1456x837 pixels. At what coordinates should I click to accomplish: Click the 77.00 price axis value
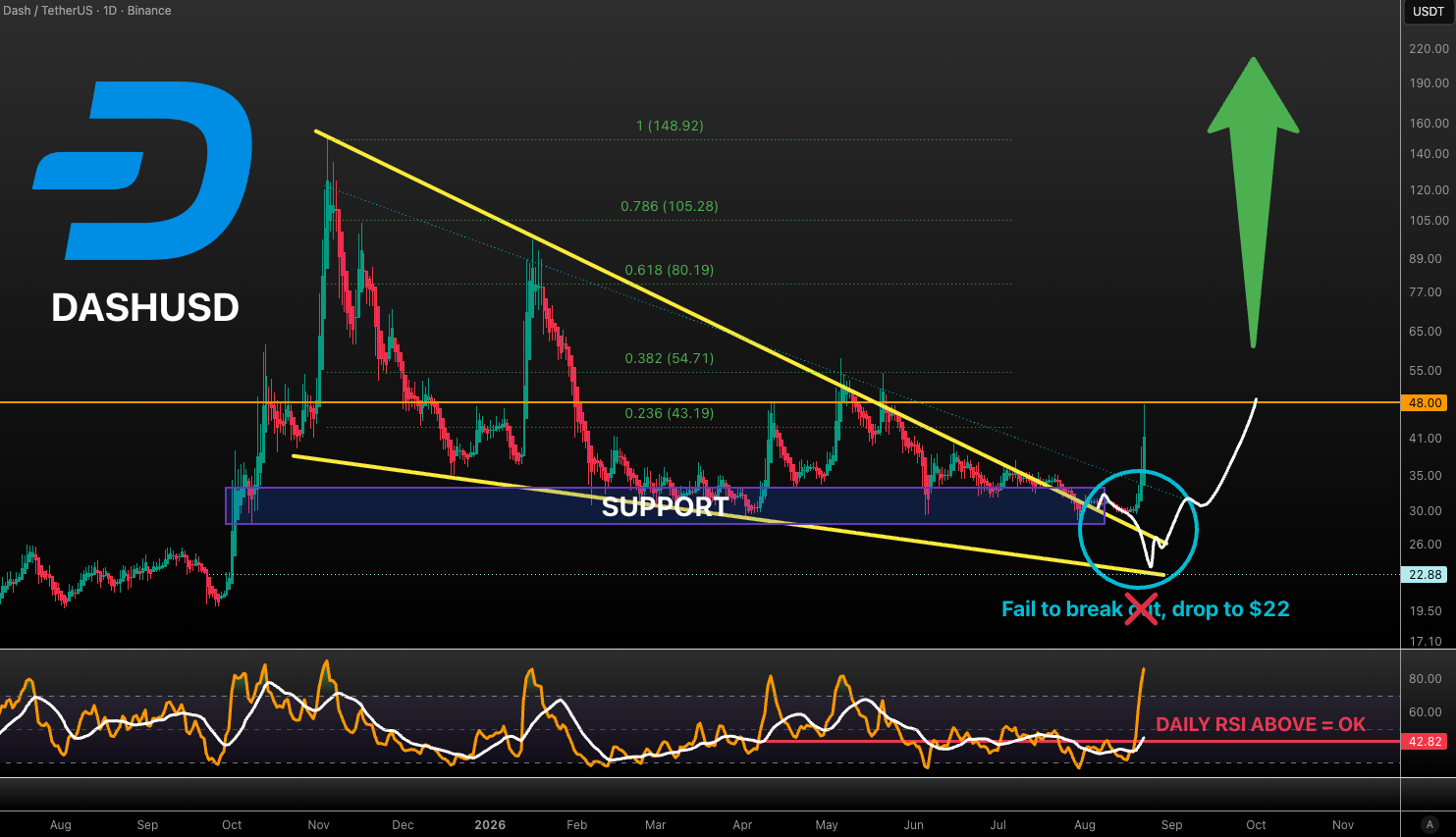pyautogui.click(x=1426, y=292)
